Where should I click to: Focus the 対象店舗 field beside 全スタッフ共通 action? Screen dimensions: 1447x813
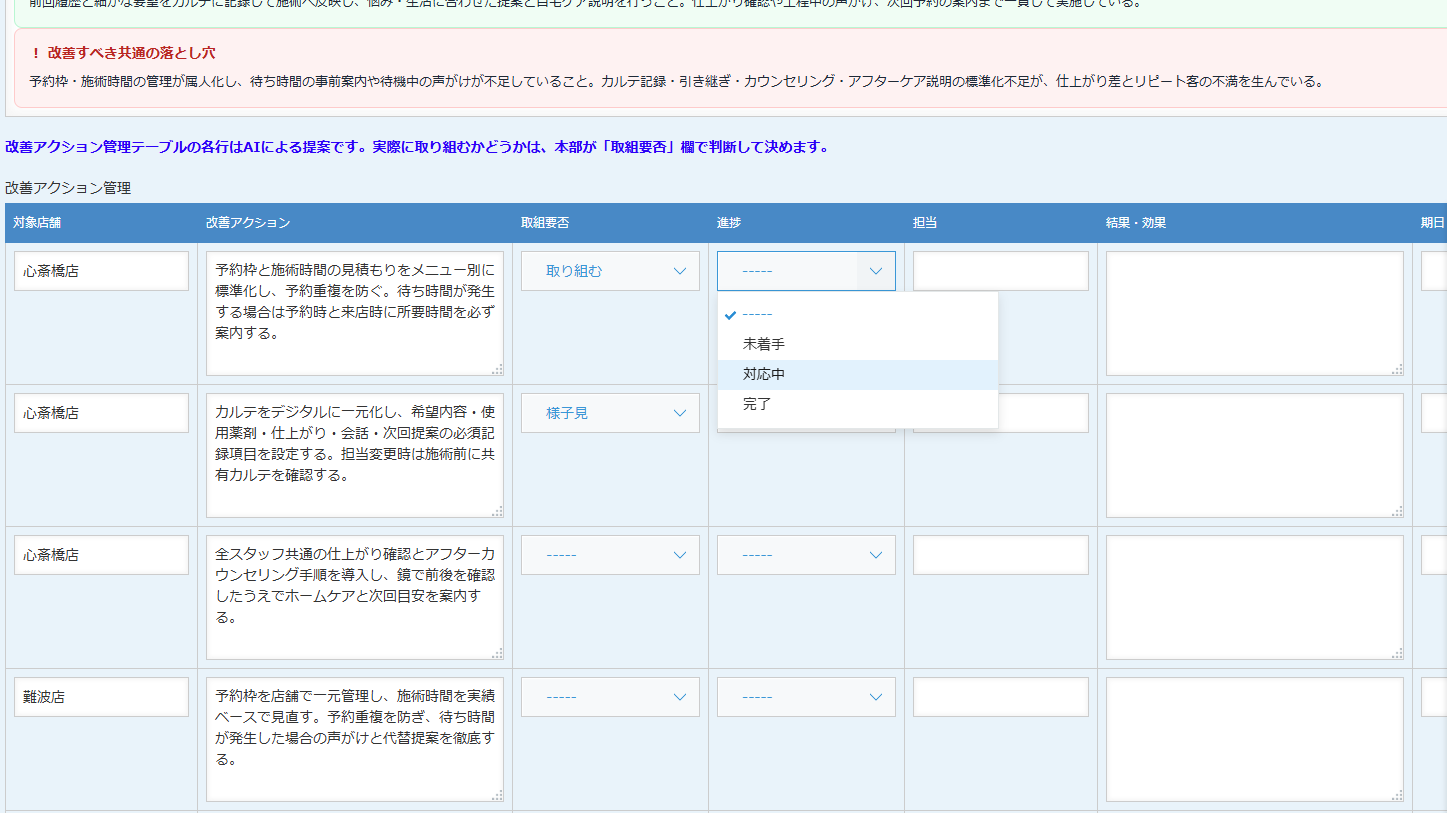(x=101, y=555)
